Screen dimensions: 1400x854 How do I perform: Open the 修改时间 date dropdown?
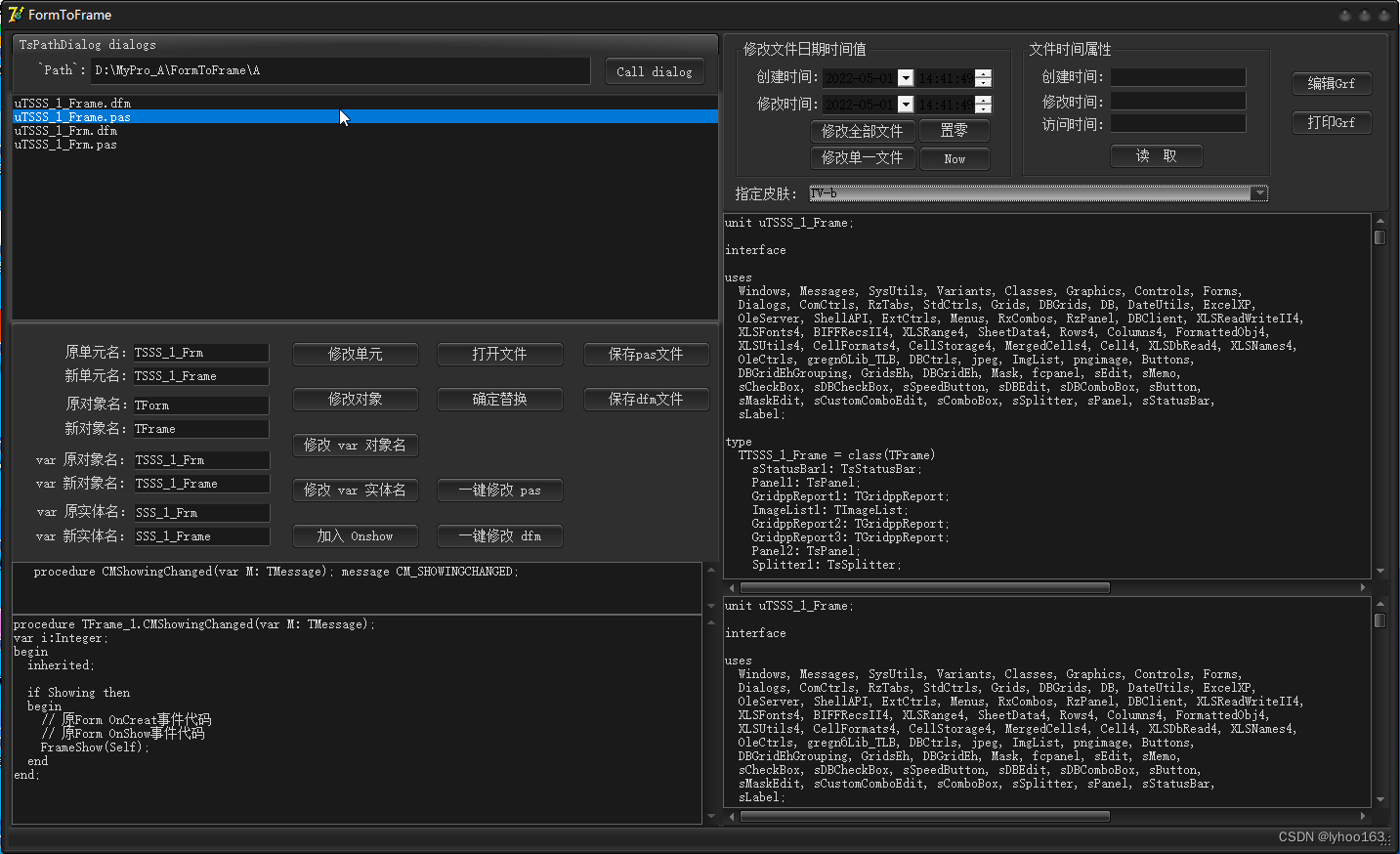pos(906,103)
